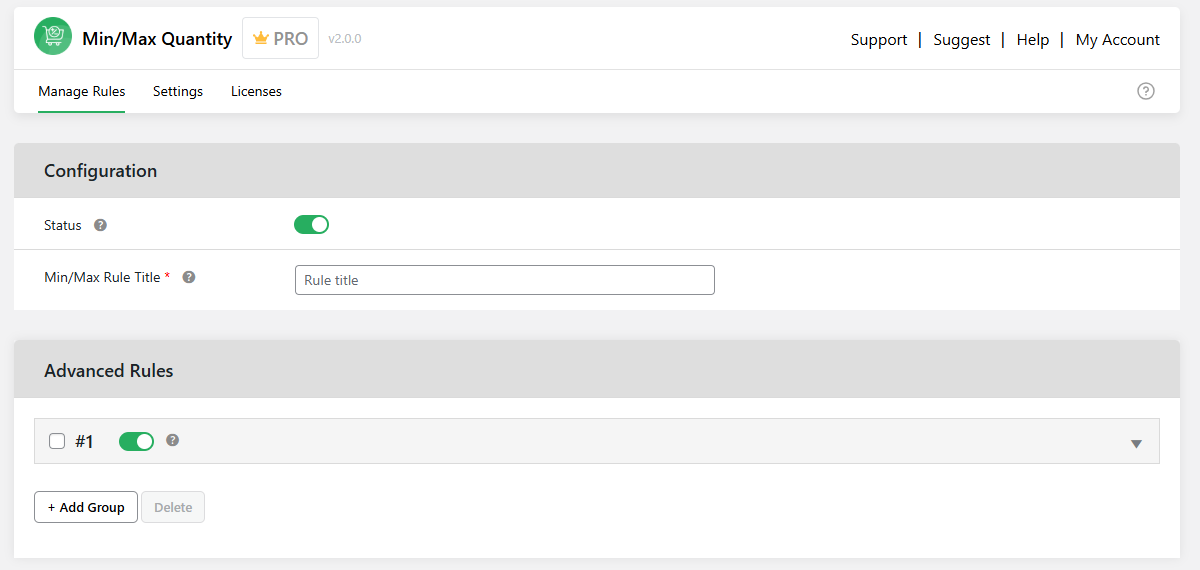The image size is (1200, 570).
Task: Expand group #1 with the arrow
Action: pyautogui.click(x=1136, y=443)
